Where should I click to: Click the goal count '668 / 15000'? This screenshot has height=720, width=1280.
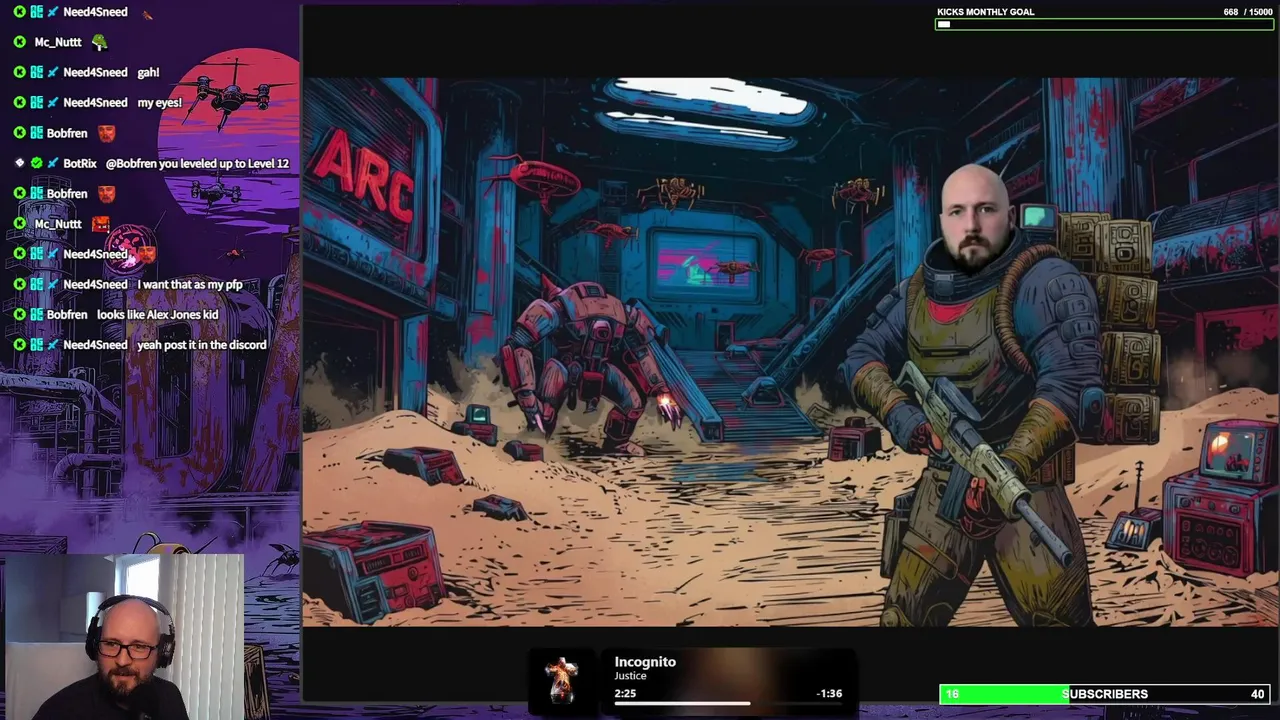pyautogui.click(x=1248, y=12)
